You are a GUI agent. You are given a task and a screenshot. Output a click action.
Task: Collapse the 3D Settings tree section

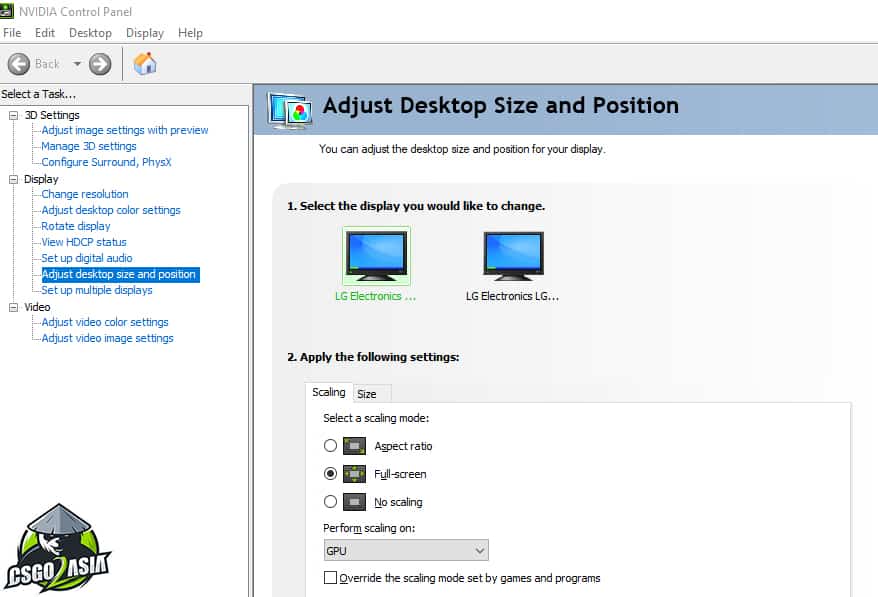(x=13, y=114)
